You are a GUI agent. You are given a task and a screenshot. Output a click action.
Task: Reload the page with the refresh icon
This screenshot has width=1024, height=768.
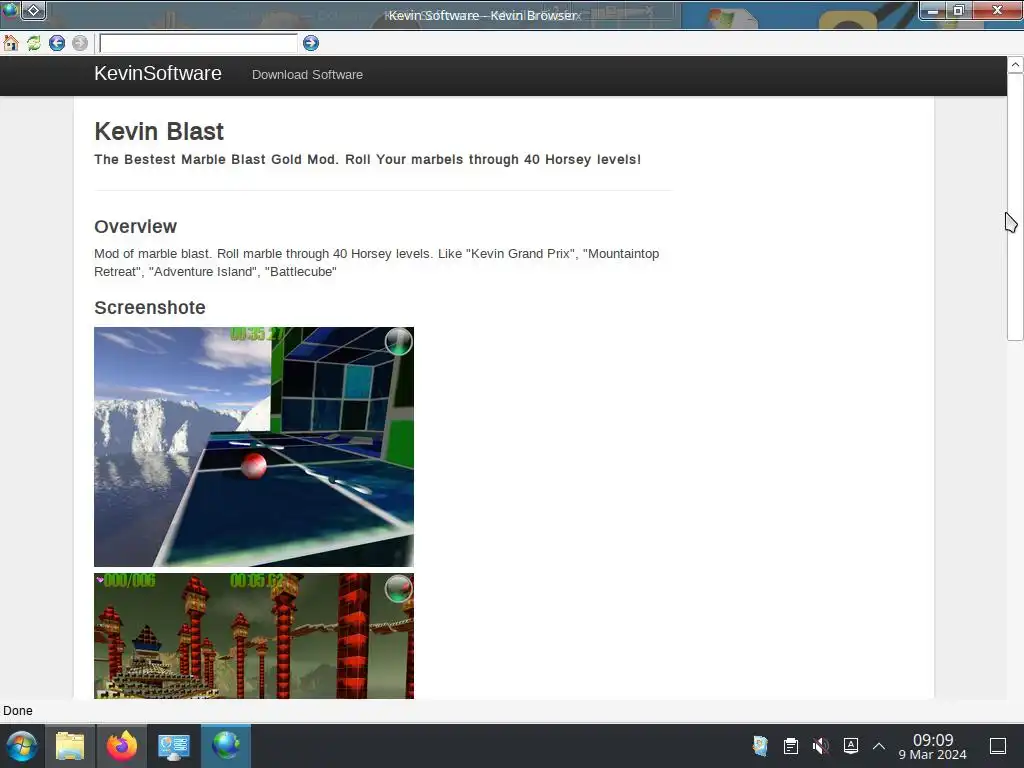click(x=34, y=43)
